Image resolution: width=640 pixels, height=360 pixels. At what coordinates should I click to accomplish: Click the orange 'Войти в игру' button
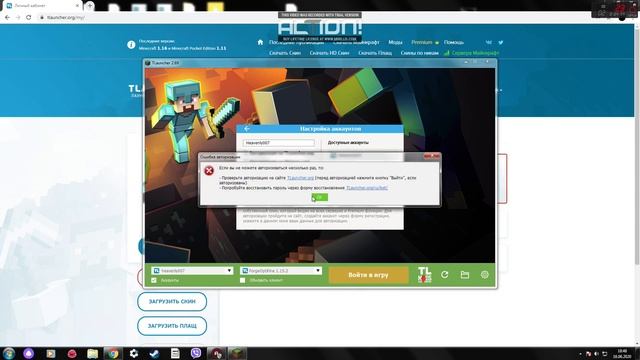(368, 275)
